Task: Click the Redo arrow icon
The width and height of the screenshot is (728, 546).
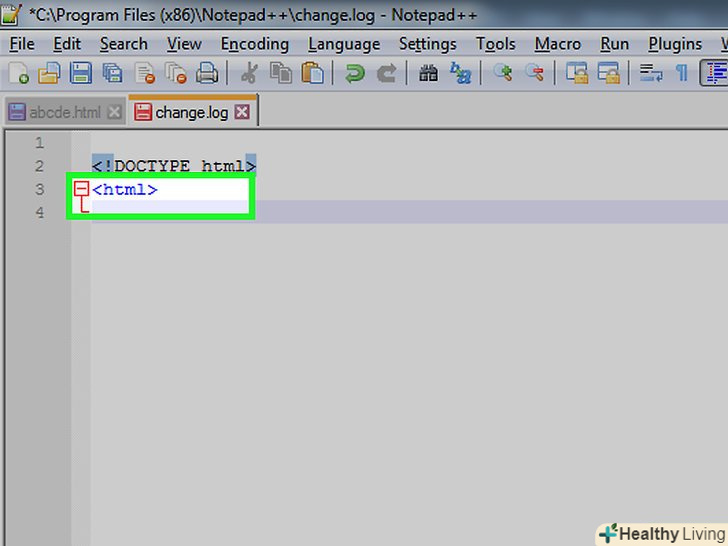Action: [386, 73]
